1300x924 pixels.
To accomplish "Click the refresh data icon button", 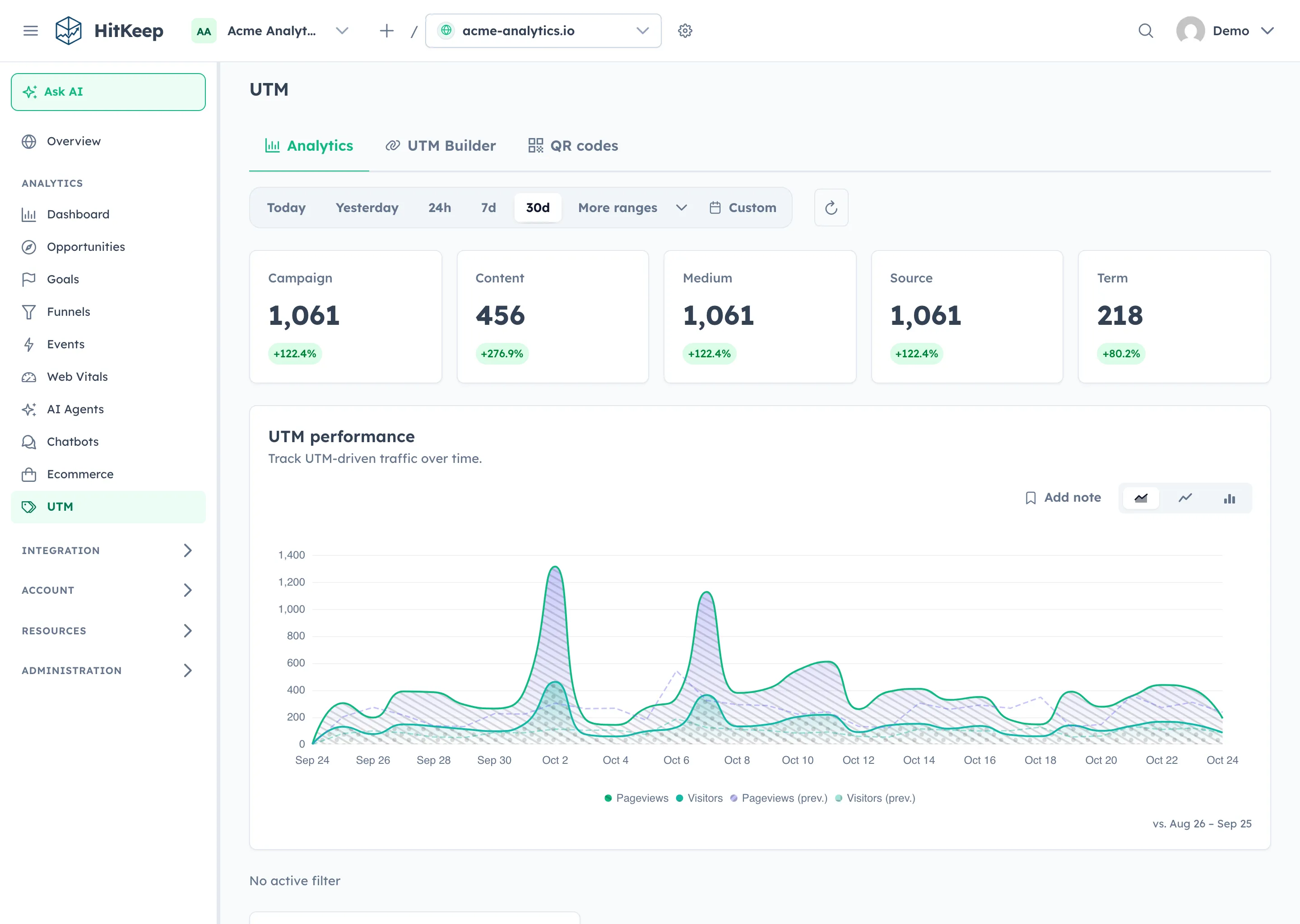I will click(x=831, y=208).
